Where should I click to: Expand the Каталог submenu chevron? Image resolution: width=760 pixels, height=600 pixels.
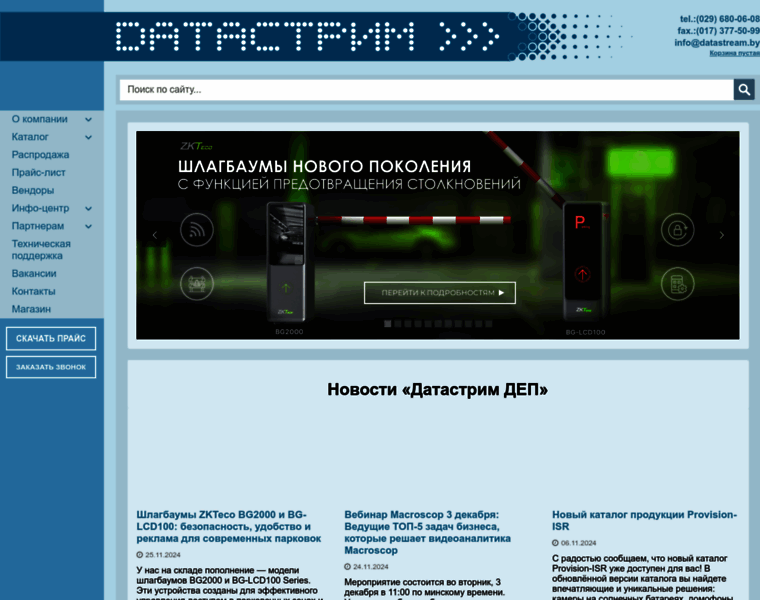(88, 137)
